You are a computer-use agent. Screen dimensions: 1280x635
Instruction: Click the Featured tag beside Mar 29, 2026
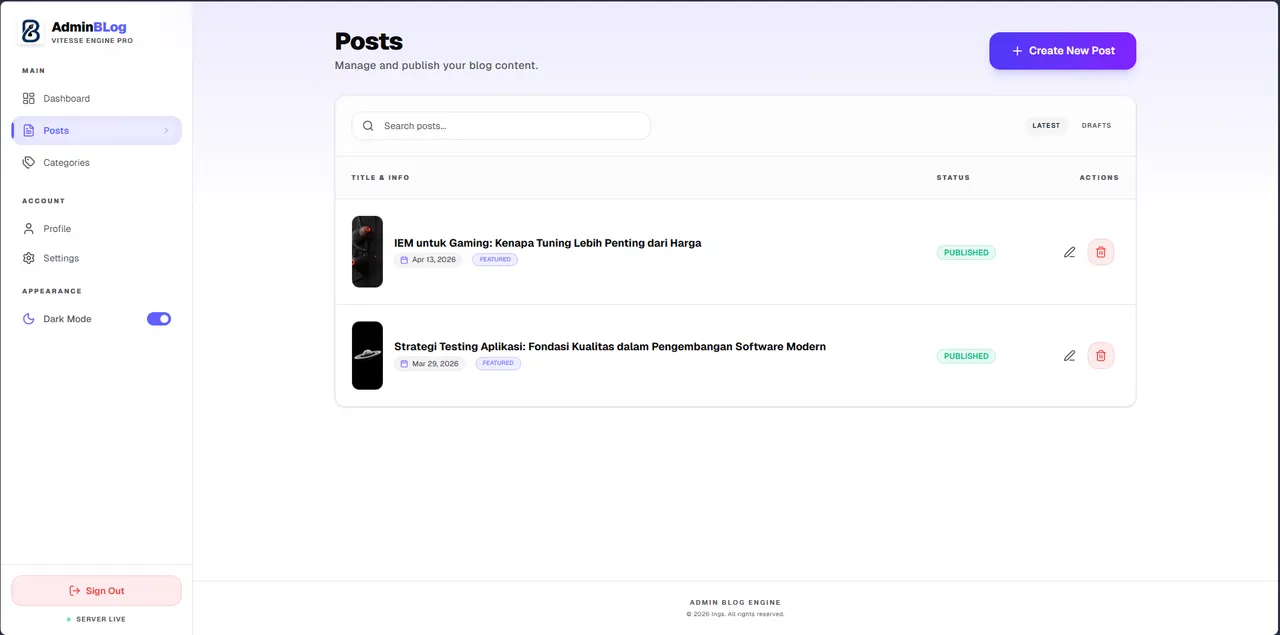pyautogui.click(x=498, y=364)
